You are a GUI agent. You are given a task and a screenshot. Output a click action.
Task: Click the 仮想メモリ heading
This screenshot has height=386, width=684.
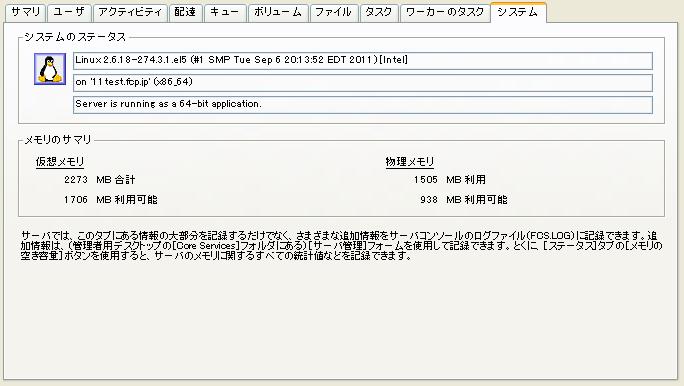point(60,162)
